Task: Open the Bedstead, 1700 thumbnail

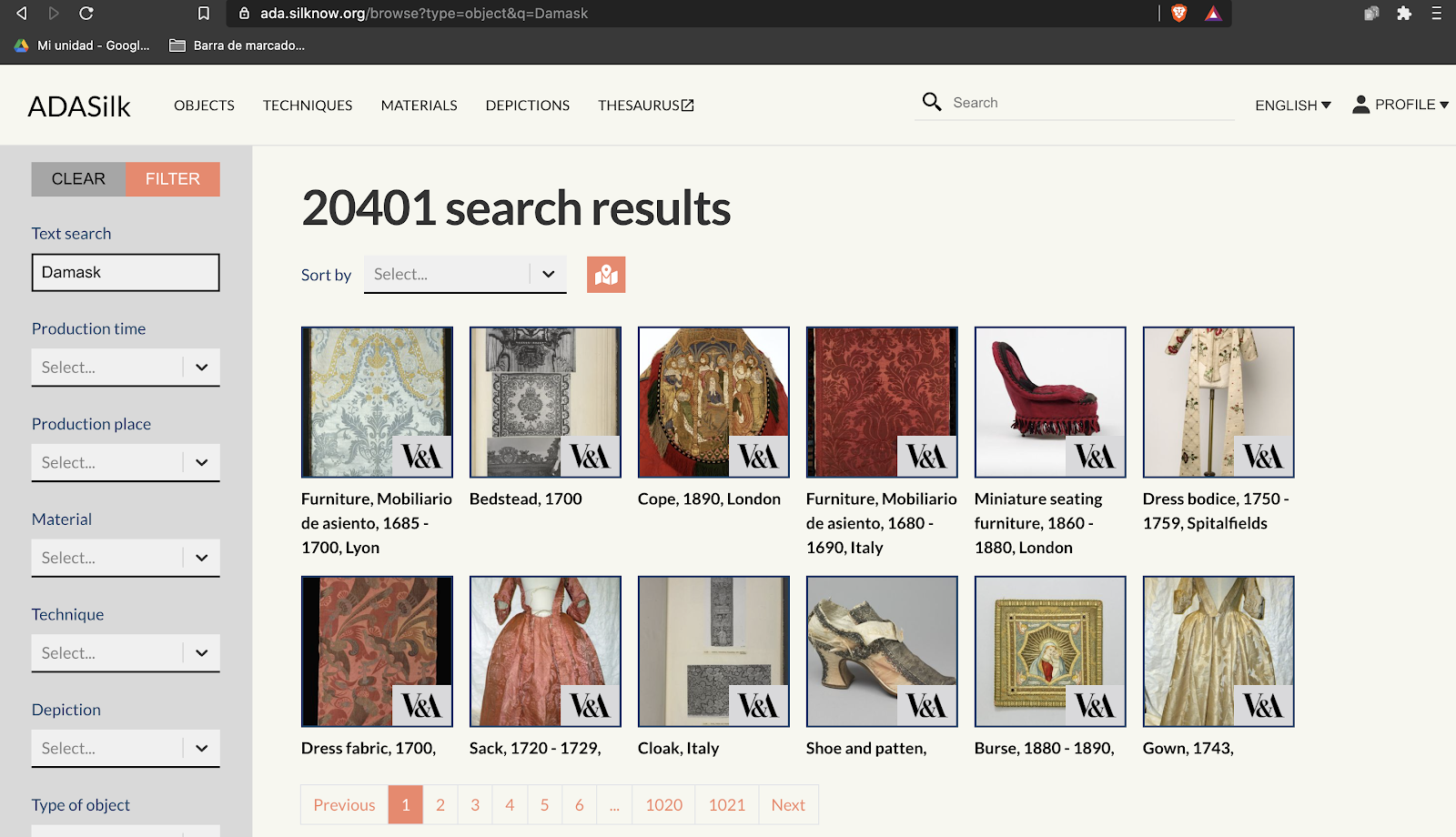Action: coord(545,402)
